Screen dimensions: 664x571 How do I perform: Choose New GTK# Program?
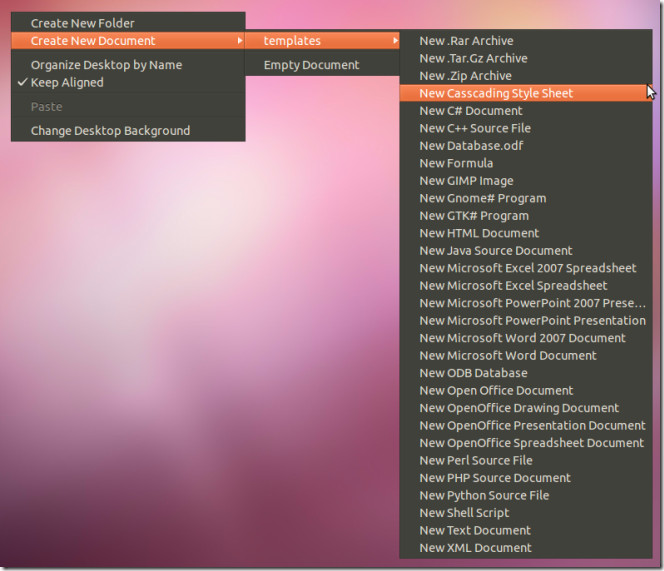[x=526, y=216]
